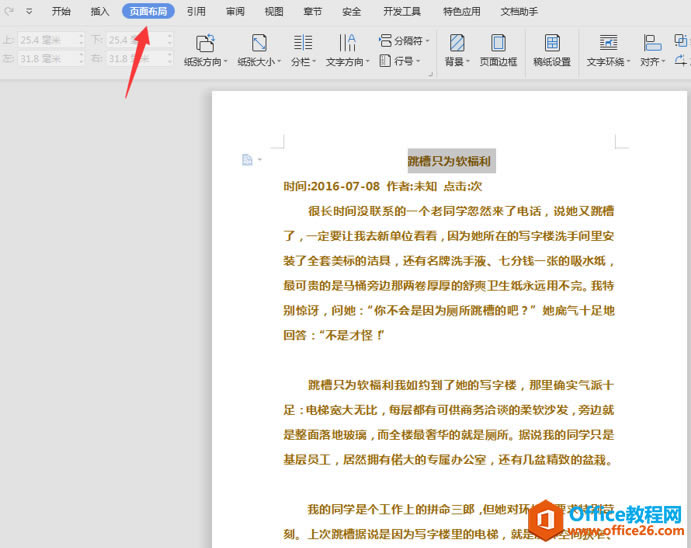The width and height of the screenshot is (691, 548).
Task: Click the 分隔符 break icon
Action: pyautogui.click(x=385, y=41)
